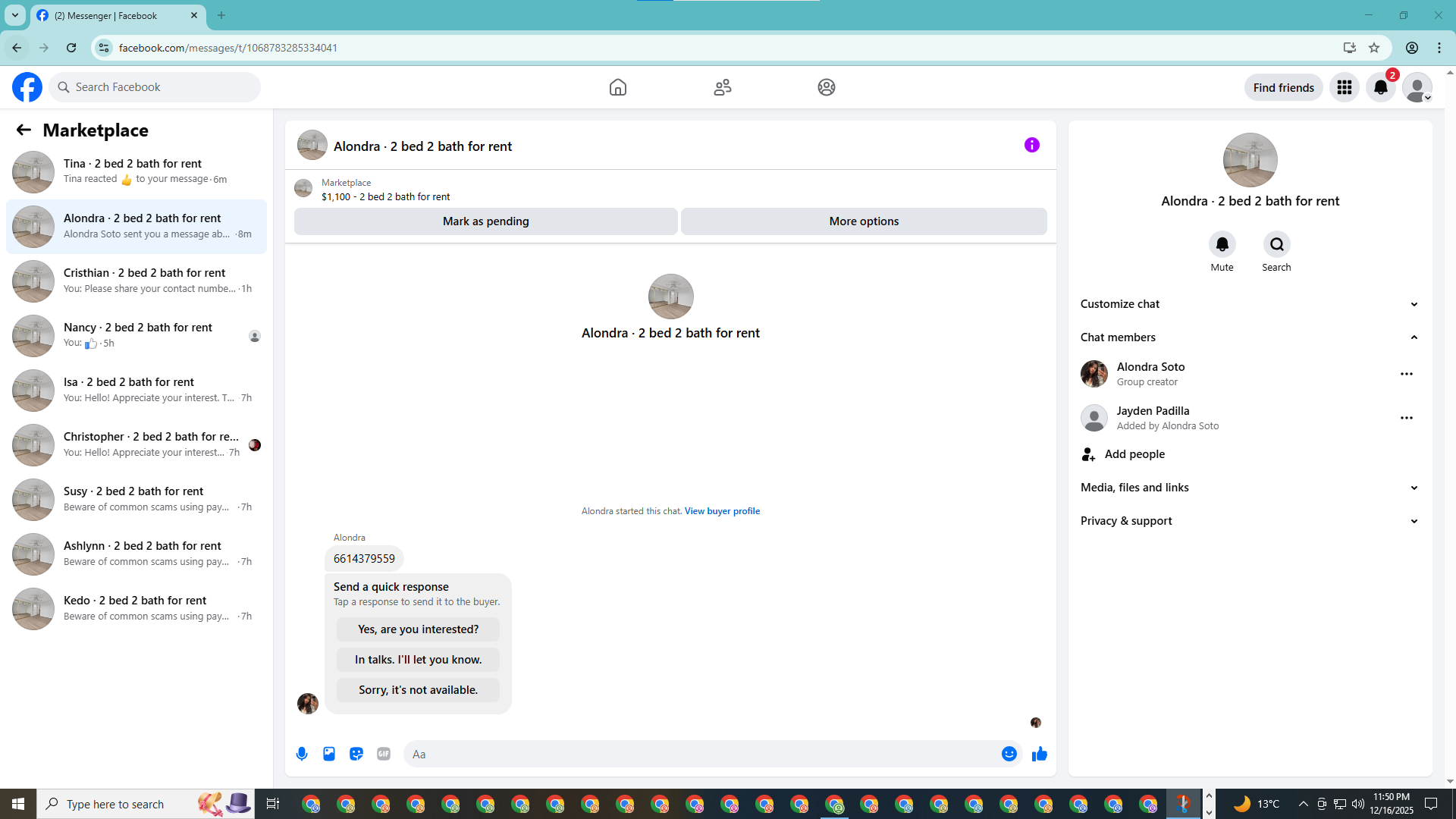Screen dimensions: 1456x819
Task: Collapse Chat members section
Action: (1250, 337)
